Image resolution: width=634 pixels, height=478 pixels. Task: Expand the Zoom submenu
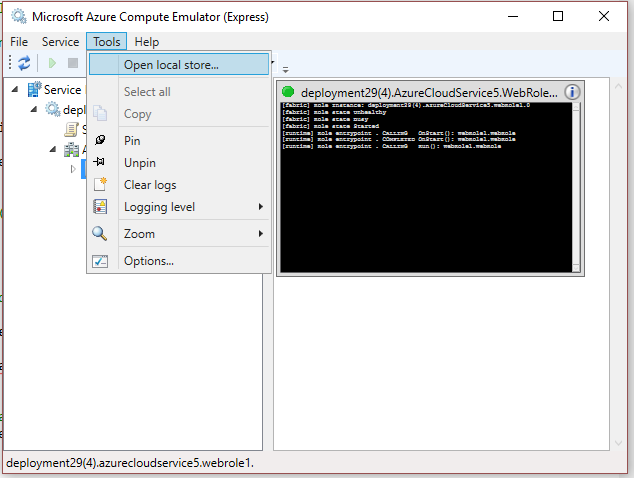coord(179,234)
